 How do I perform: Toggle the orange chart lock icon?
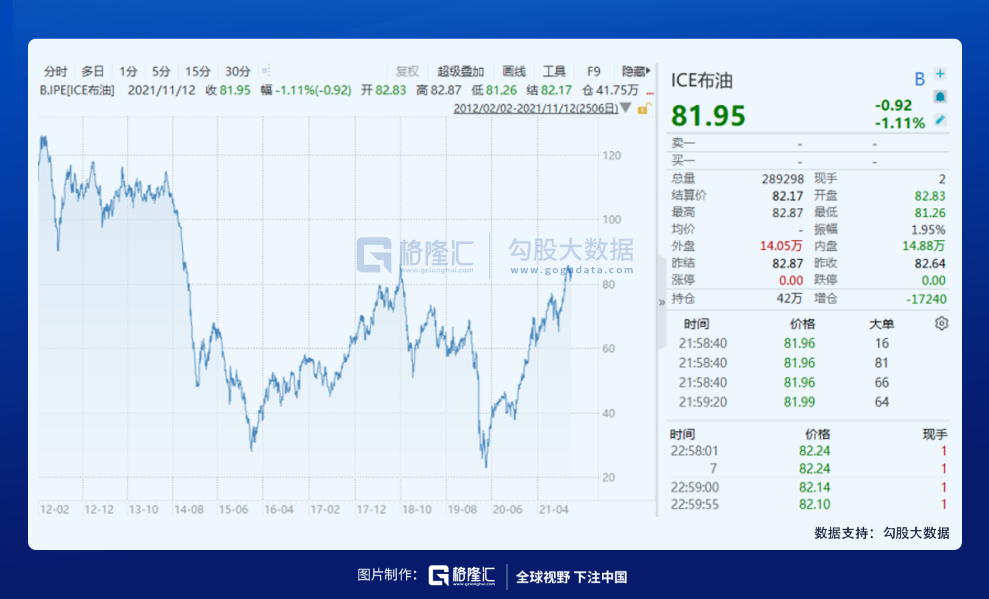[643, 108]
